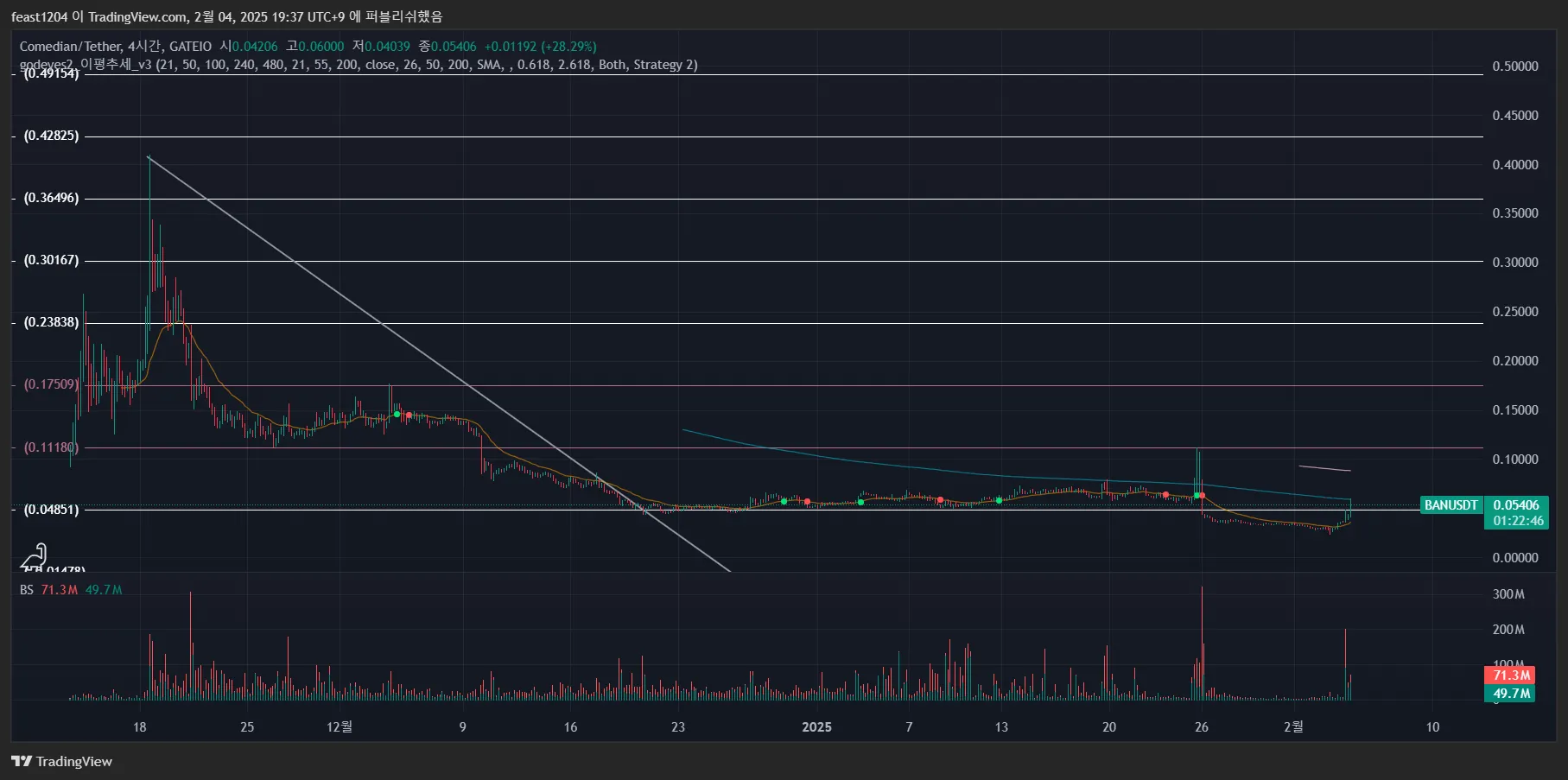Click the feast1204 publish header text

tap(226, 16)
